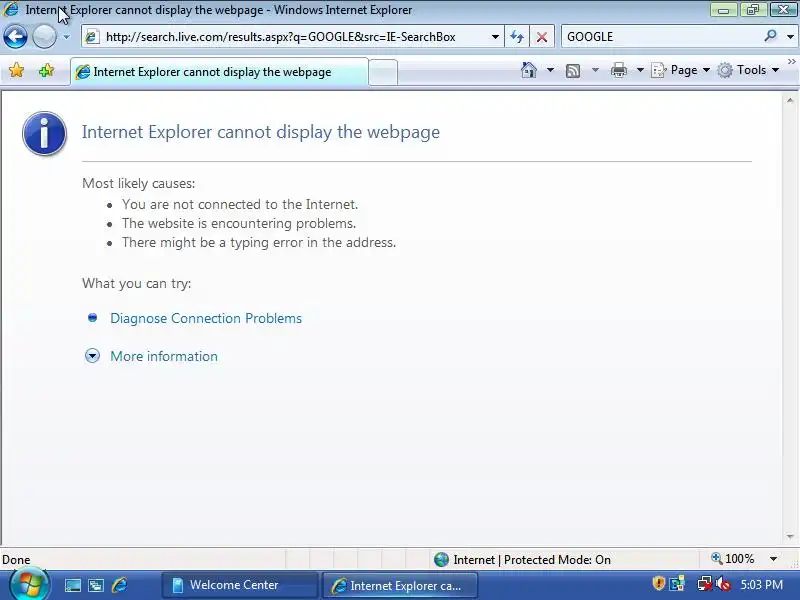The image size is (800, 600).
Task: Click the 'Done' status bar text
Action: point(16,560)
